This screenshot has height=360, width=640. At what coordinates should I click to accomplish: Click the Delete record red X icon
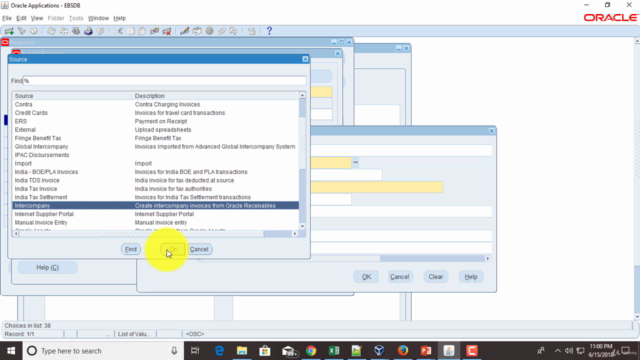(167, 31)
